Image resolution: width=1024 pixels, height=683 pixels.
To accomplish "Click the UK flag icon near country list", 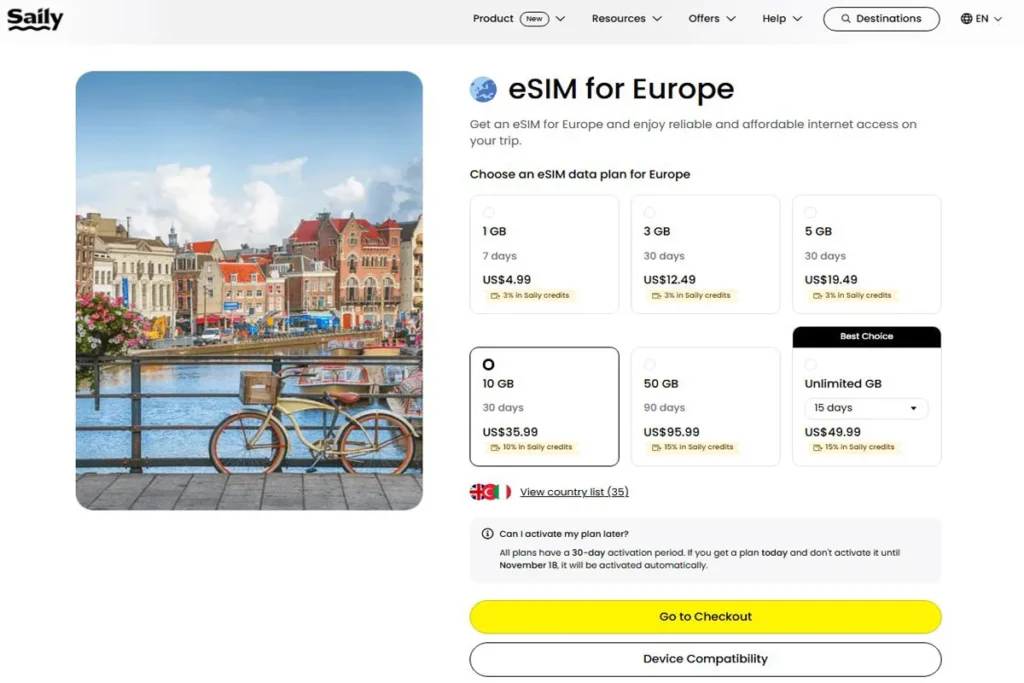I will [476, 491].
